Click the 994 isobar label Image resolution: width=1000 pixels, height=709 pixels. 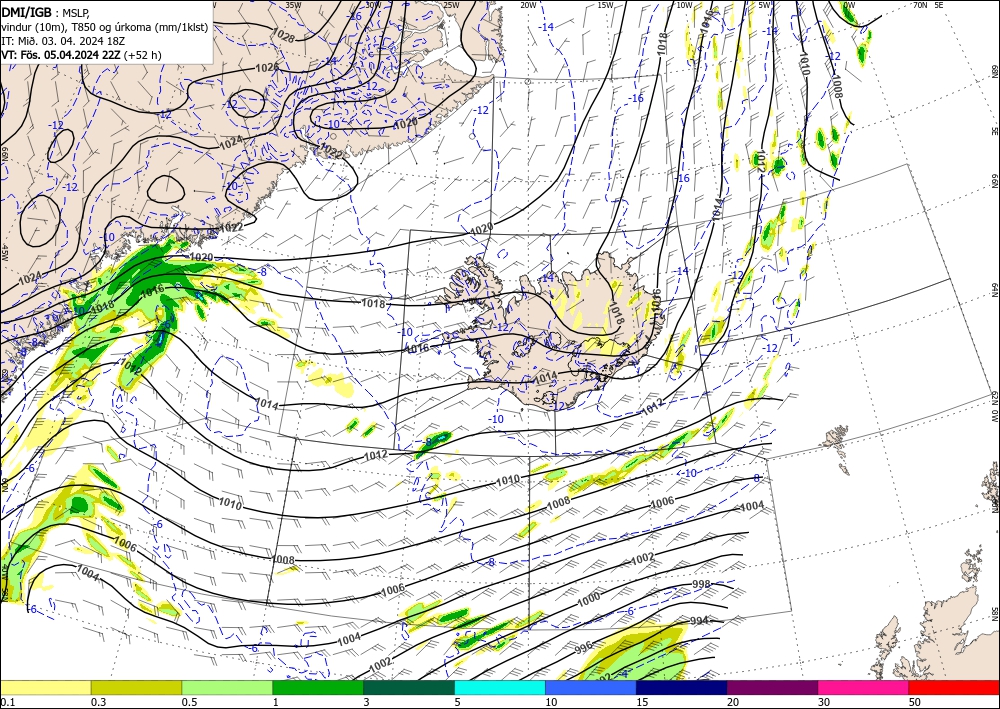[699, 620]
